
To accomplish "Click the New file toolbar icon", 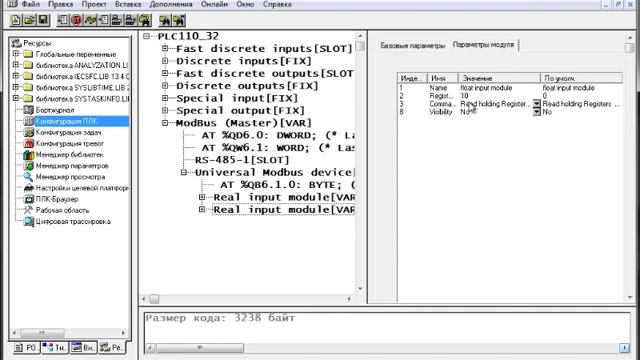I will point(16,20).
